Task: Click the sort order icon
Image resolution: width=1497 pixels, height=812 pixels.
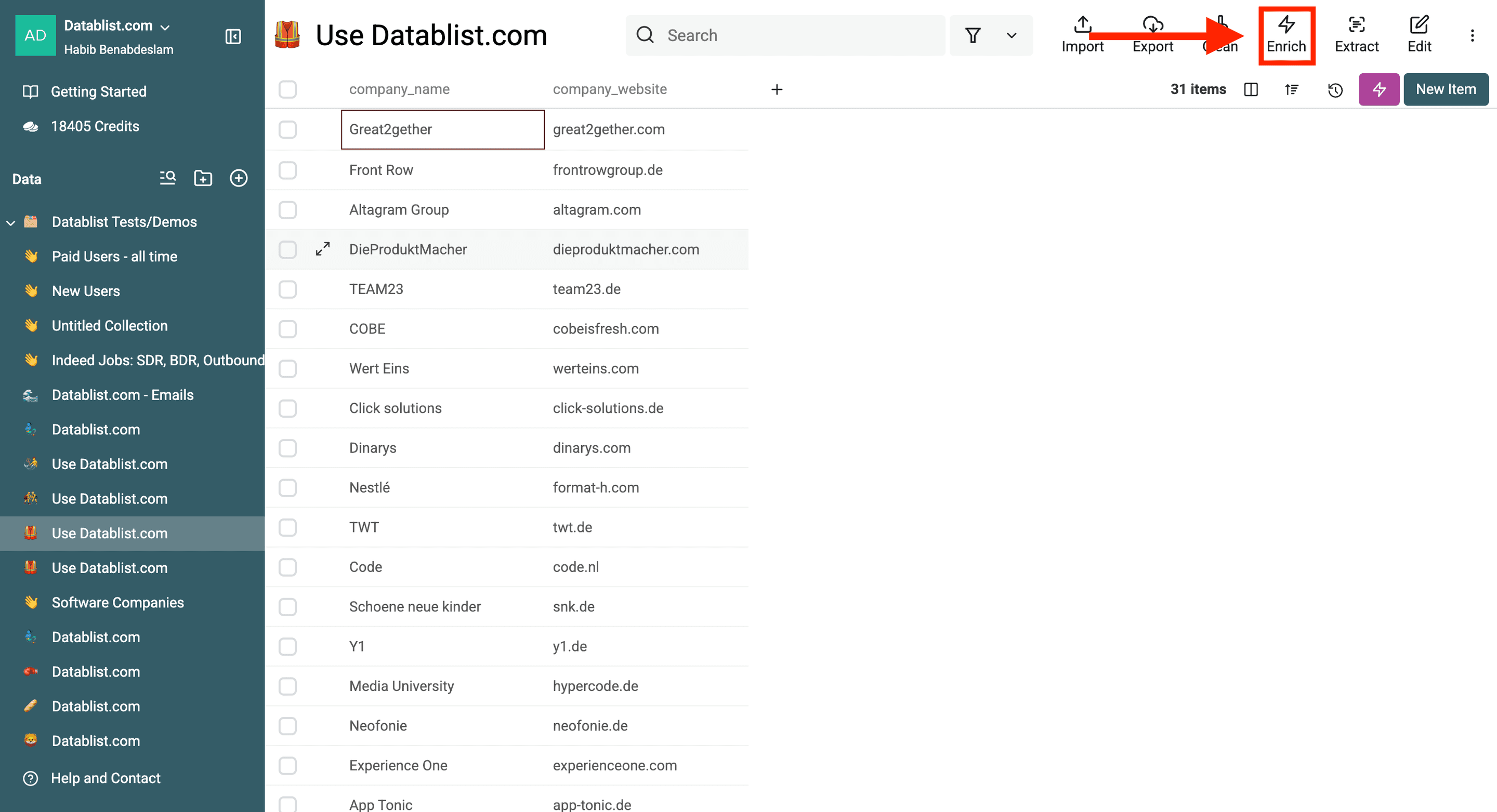Action: tap(1291, 89)
